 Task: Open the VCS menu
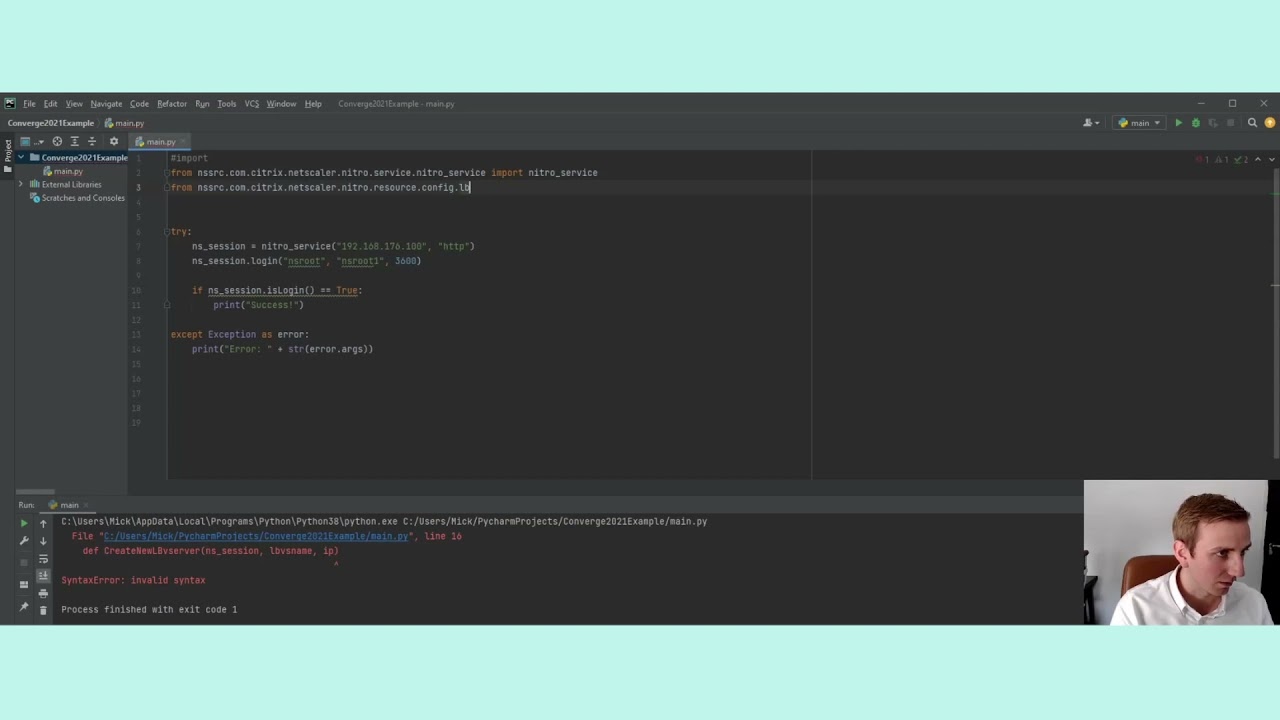pyautogui.click(x=252, y=104)
